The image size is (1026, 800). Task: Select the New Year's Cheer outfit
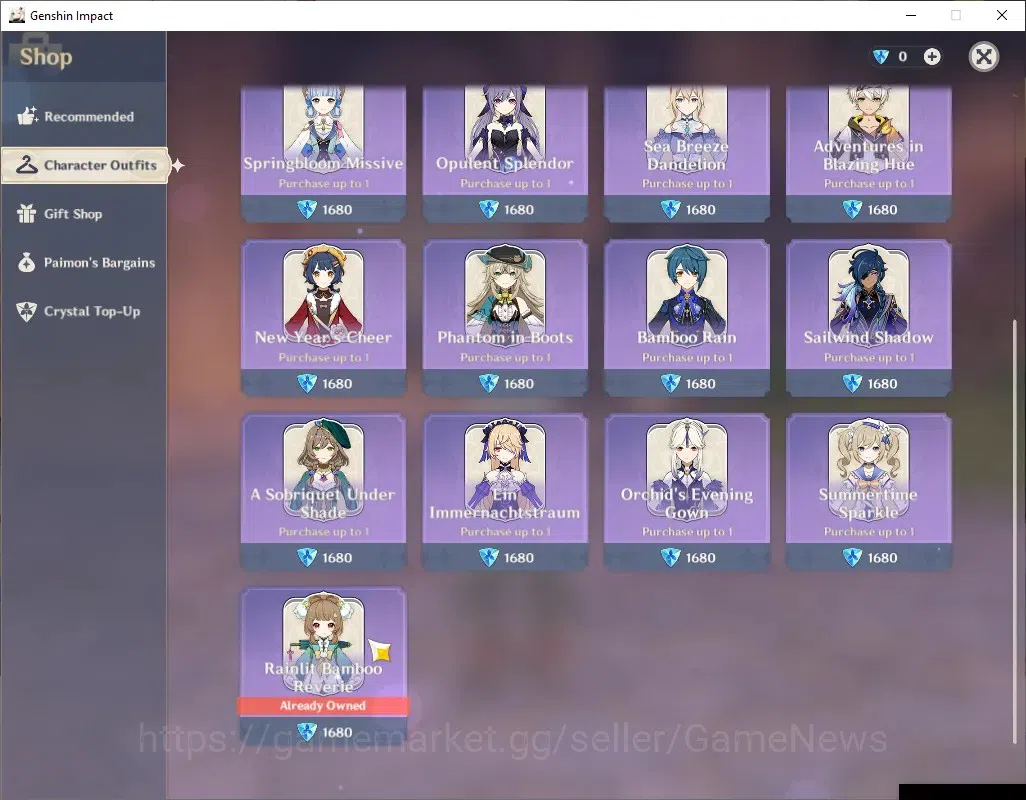tap(323, 318)
